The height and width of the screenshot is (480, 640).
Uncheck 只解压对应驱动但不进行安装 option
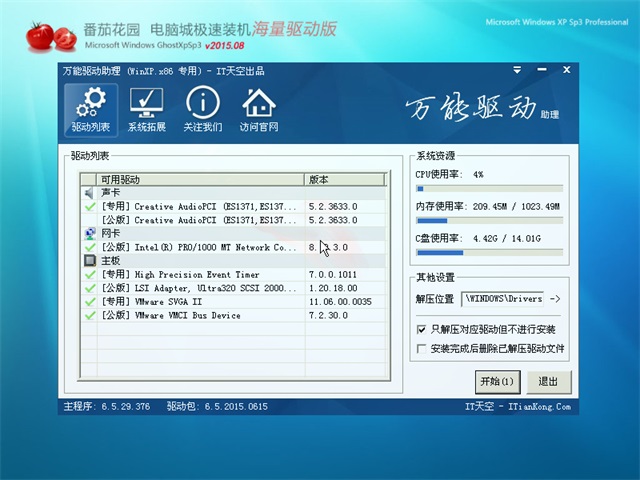tap(421, 329)
